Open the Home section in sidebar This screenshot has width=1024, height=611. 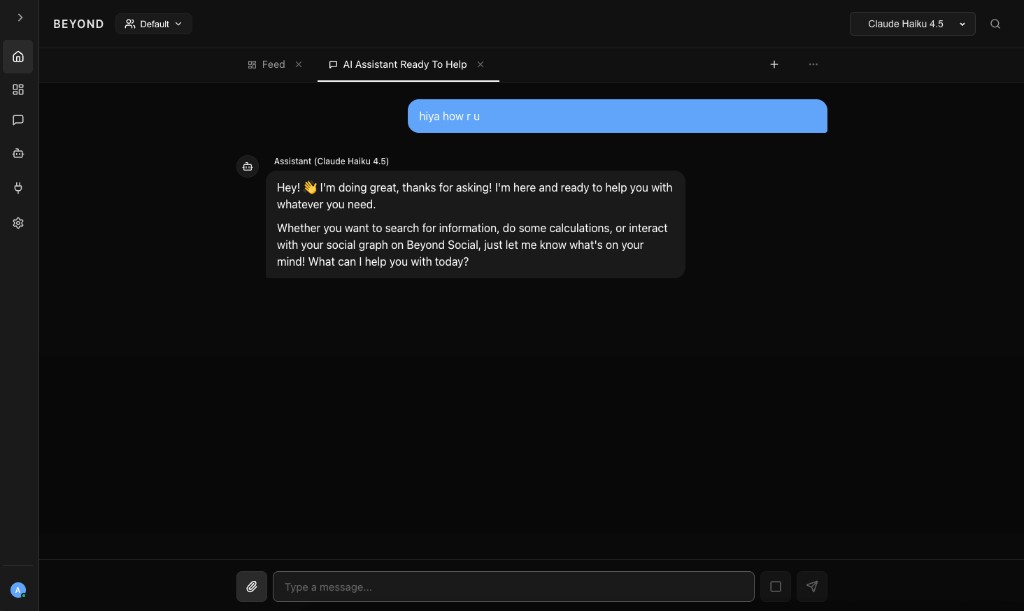click(x=17, y=56)
